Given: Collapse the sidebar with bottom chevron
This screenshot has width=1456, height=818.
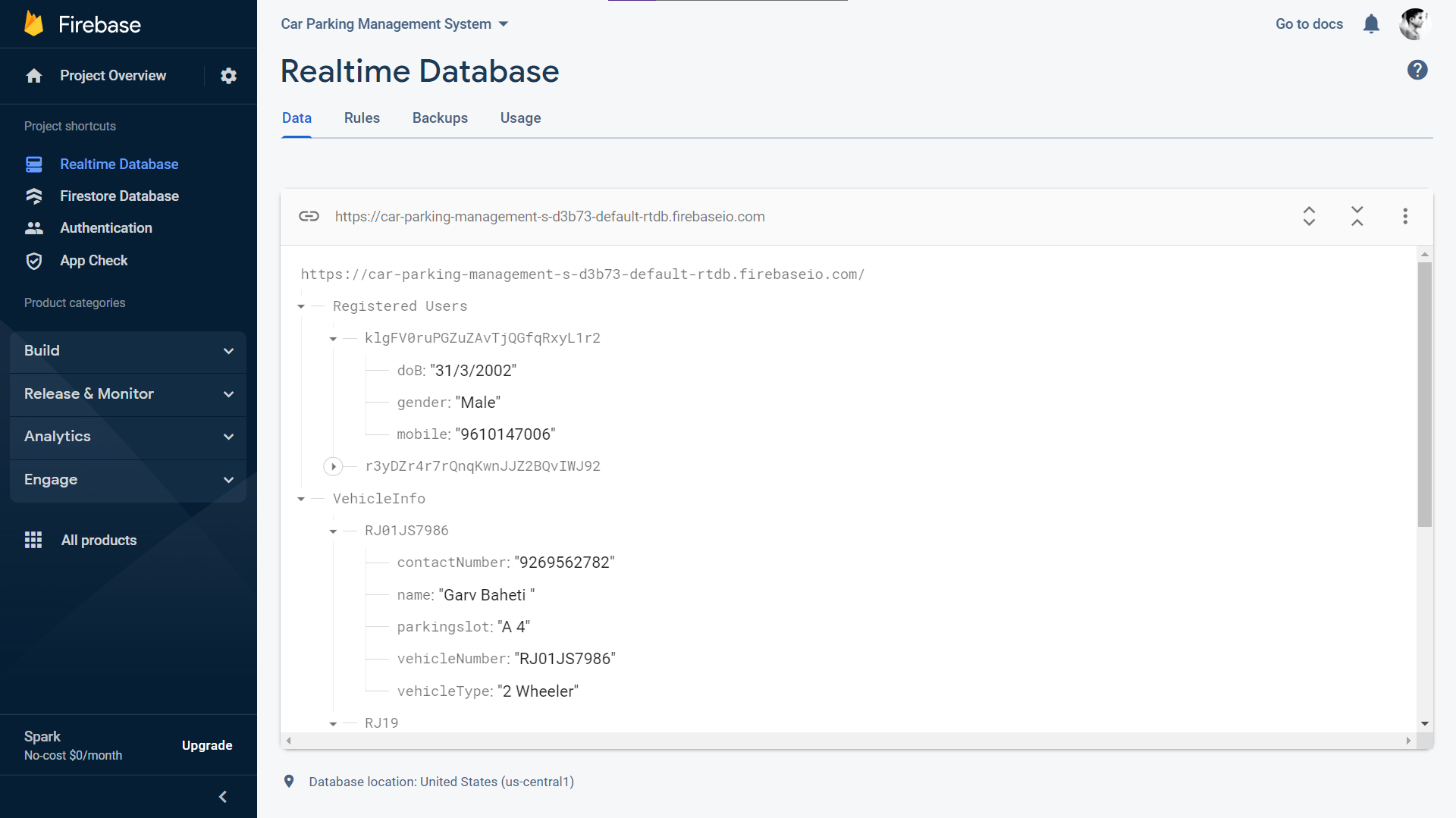Looking at the screenshot, I should 223,797.
